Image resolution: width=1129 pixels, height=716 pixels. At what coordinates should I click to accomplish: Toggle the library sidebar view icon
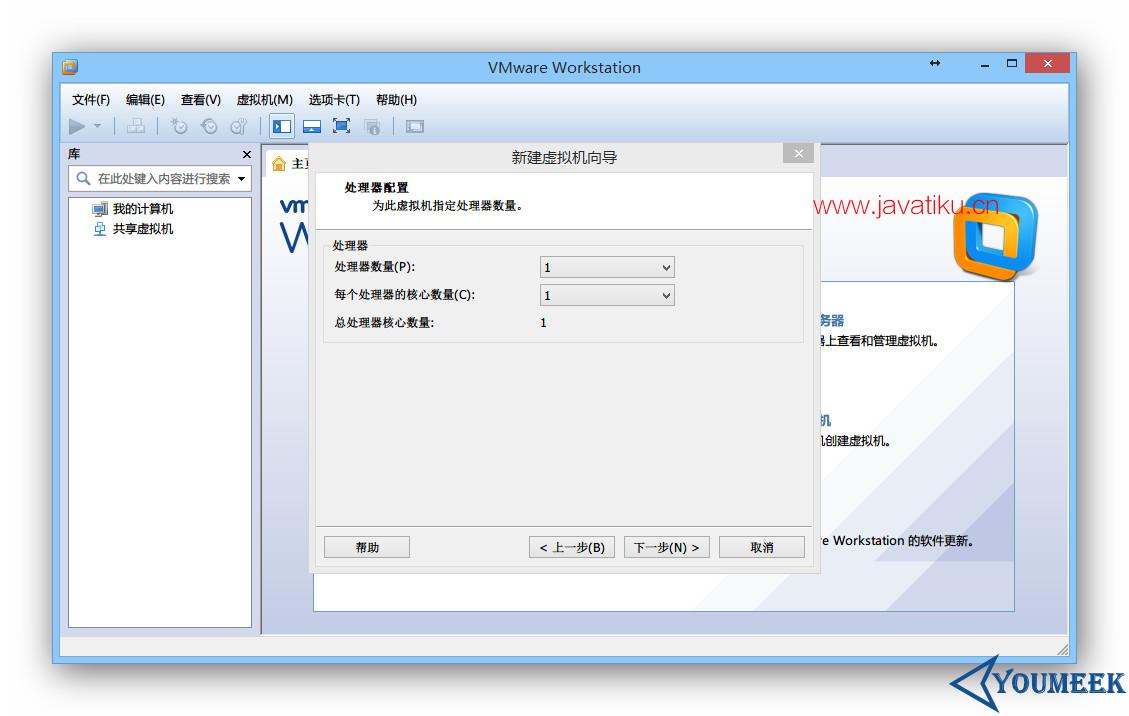[282, 127]
